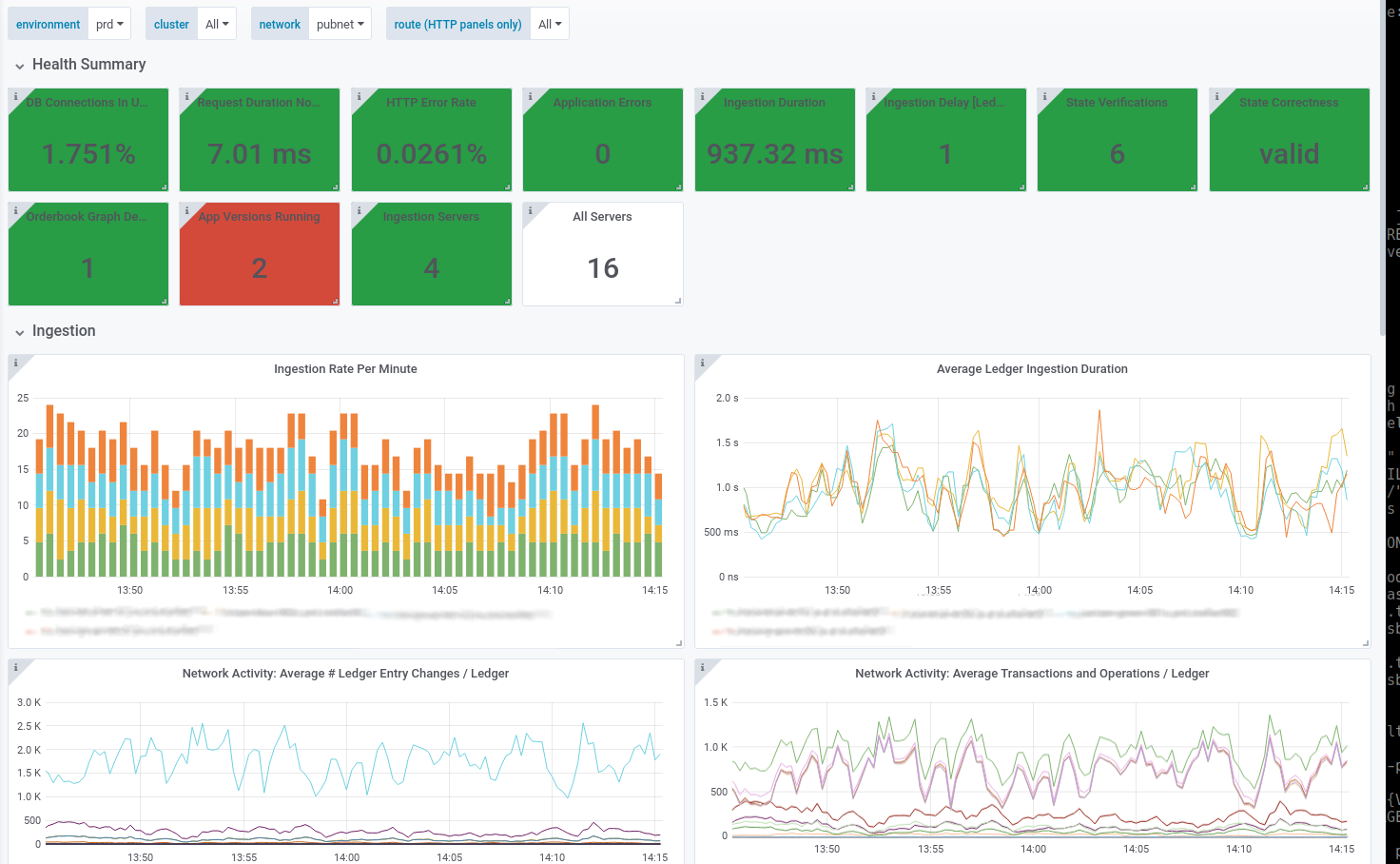Click the Ingestion Rate Per Minute title
The image size is (1400, 864).
345,368
